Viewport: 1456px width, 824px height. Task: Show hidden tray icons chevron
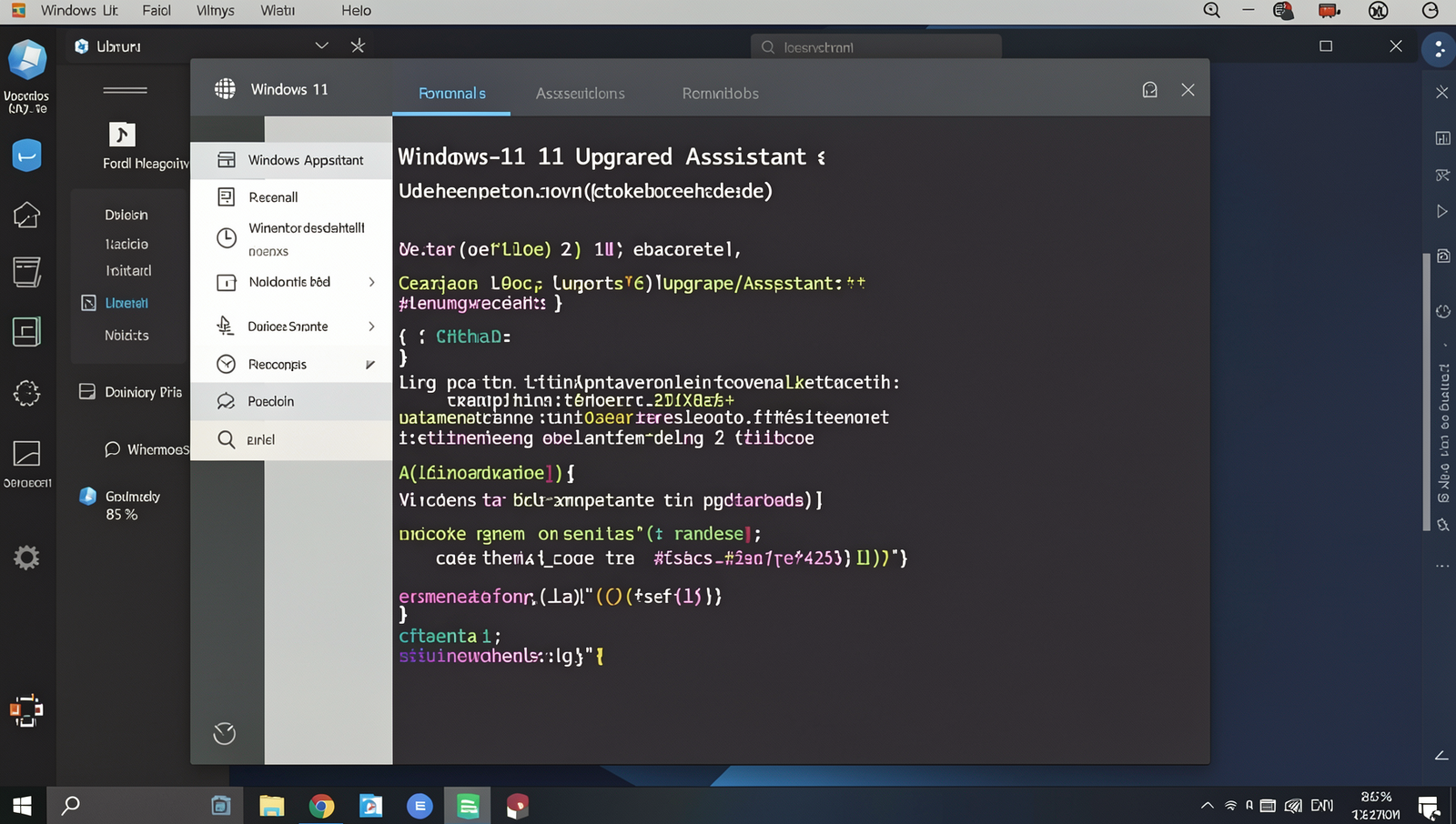[1207, 806]
